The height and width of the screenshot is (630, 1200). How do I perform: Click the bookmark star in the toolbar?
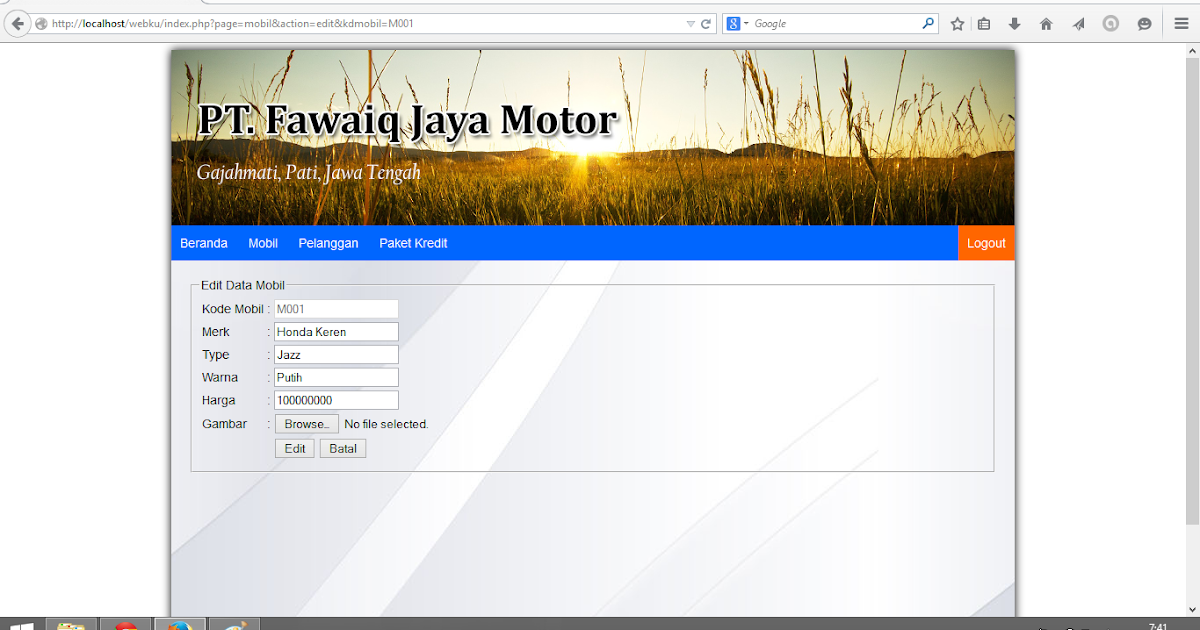[956, 23]
